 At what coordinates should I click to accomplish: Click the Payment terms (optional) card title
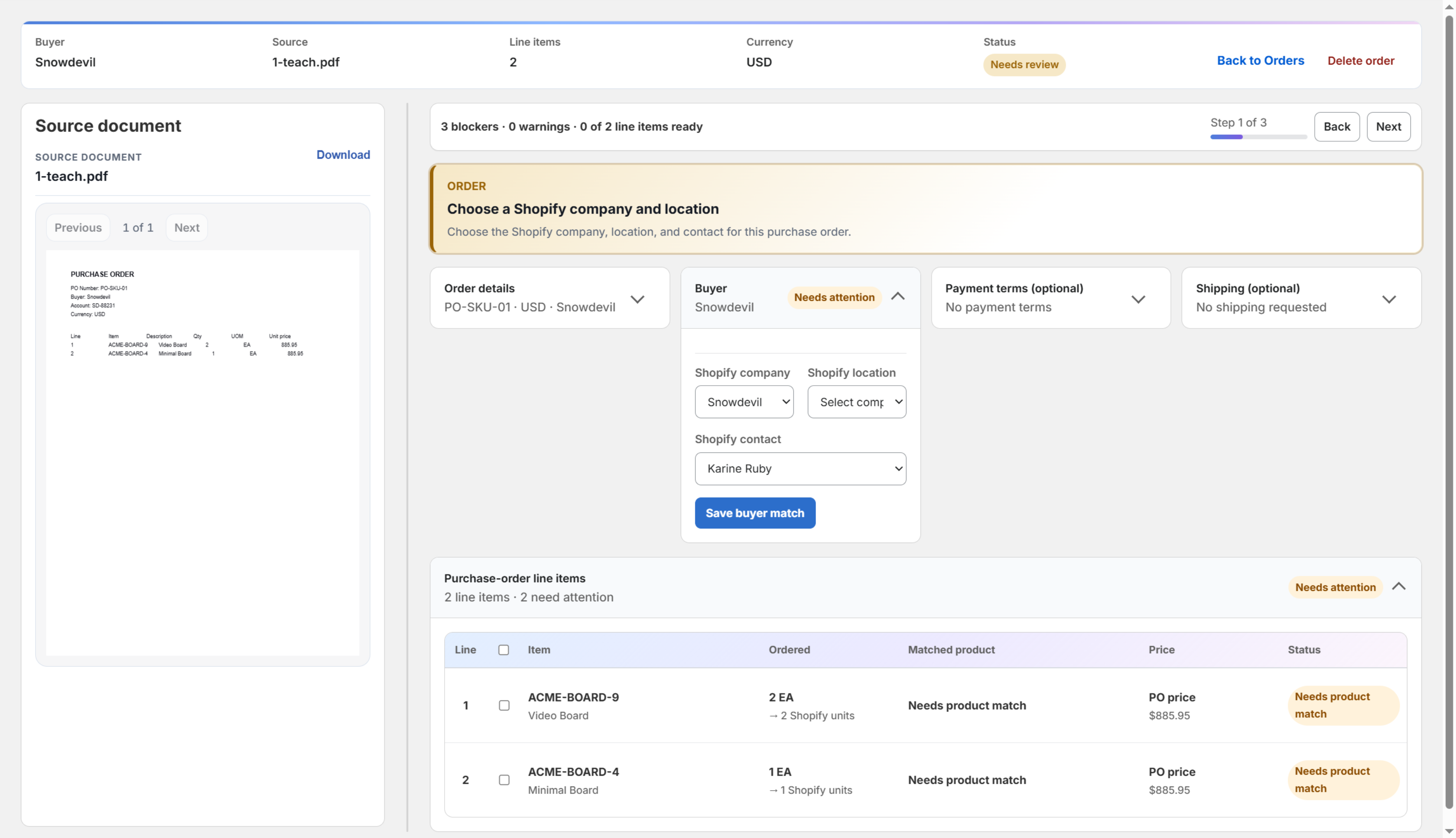pyautogui.click(x=1014, y=288)
